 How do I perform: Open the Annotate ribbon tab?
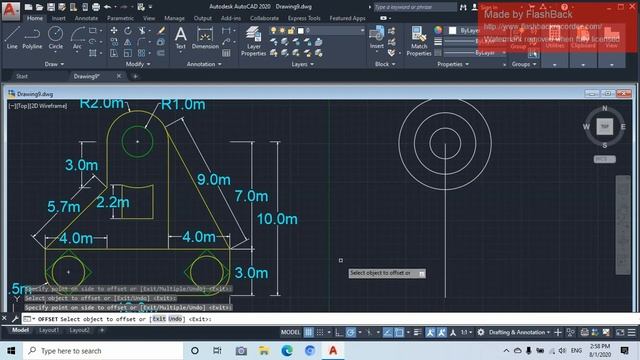pos(86,18)
